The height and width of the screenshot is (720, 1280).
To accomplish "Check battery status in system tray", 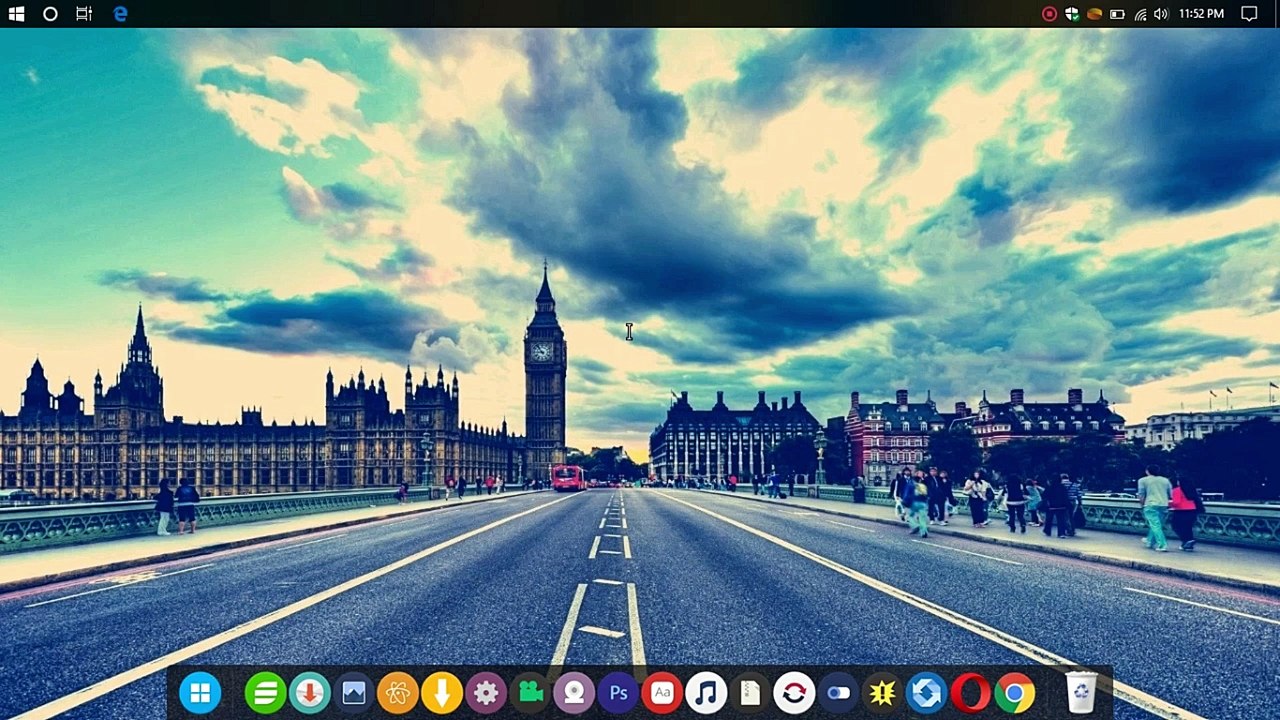I will point(1117,14).
